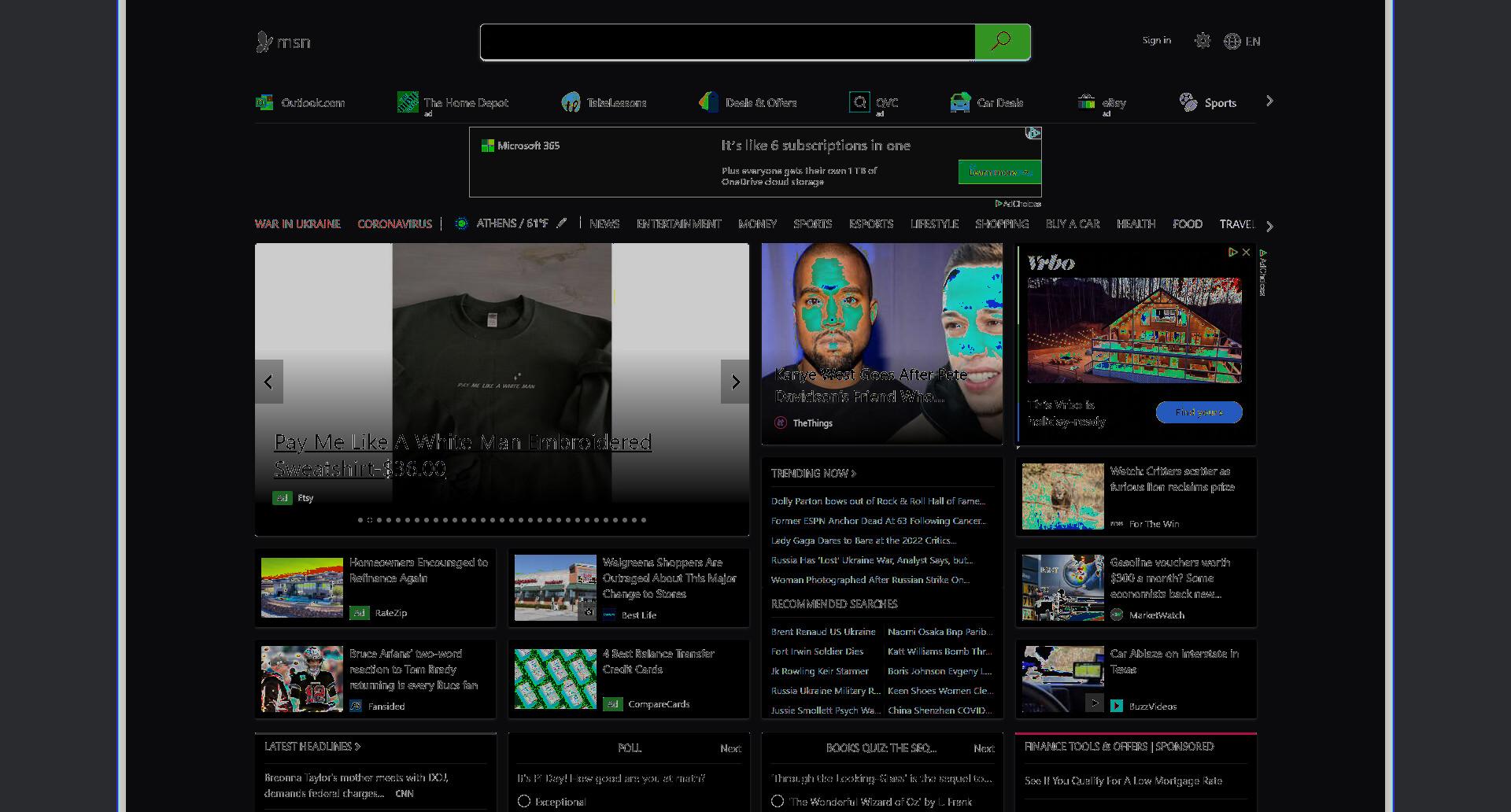Screen dimensions: 1511x812
Task: Click the BuzzVideos play source icon
Action: click(x=1117, y=706)
